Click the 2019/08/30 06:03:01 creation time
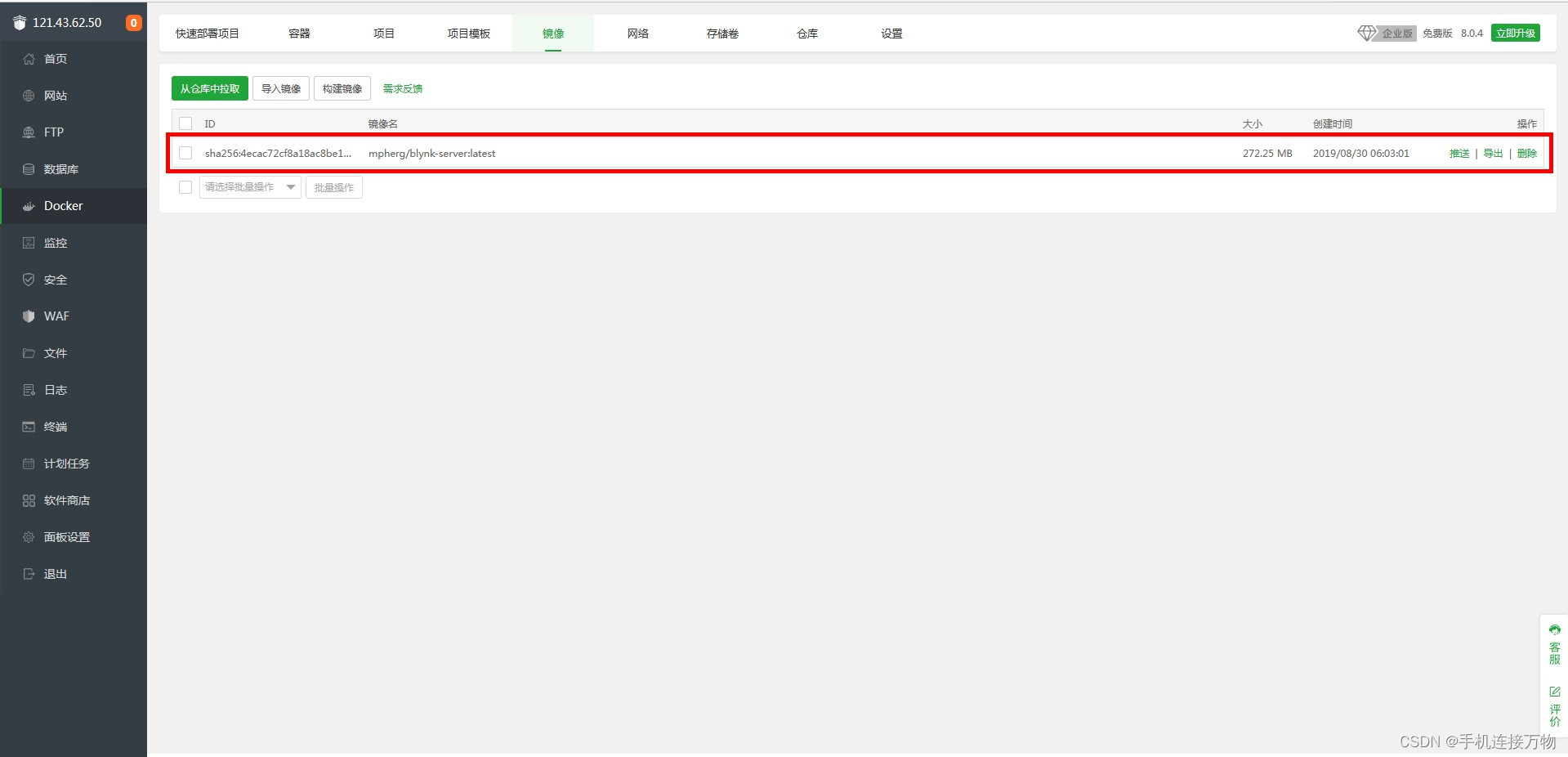This screenshot has width=1568, height=757. pyautogui.click(x=1360, y=153)
